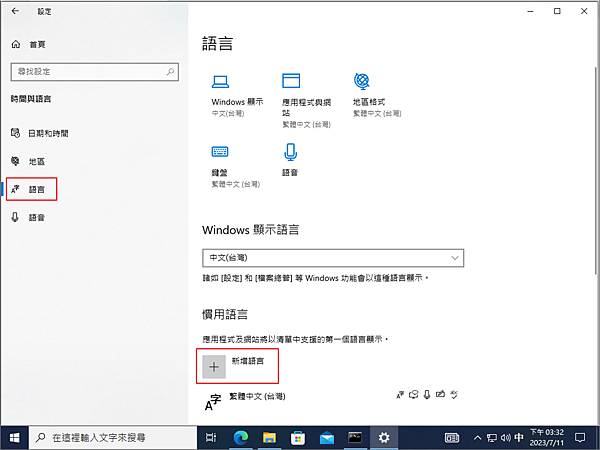
Task: Click the 新增語言 label
Action: point(248,361)
